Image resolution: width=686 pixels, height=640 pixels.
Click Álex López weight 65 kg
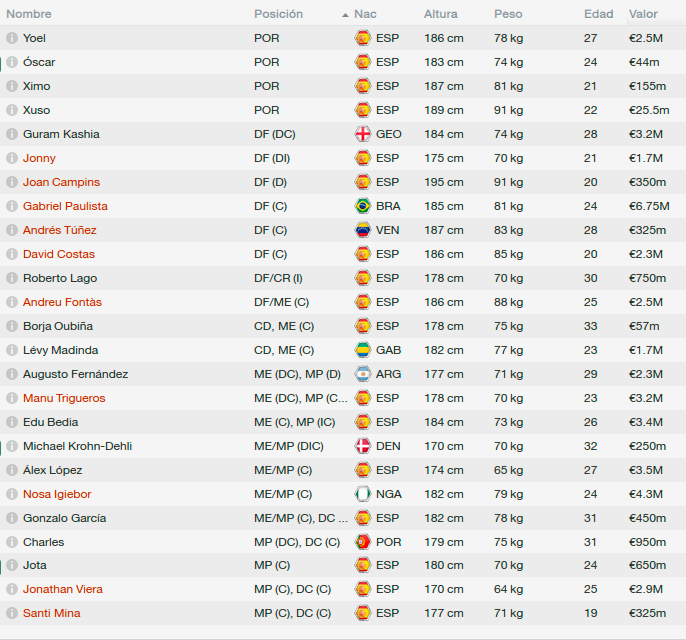tap(508, 470)
